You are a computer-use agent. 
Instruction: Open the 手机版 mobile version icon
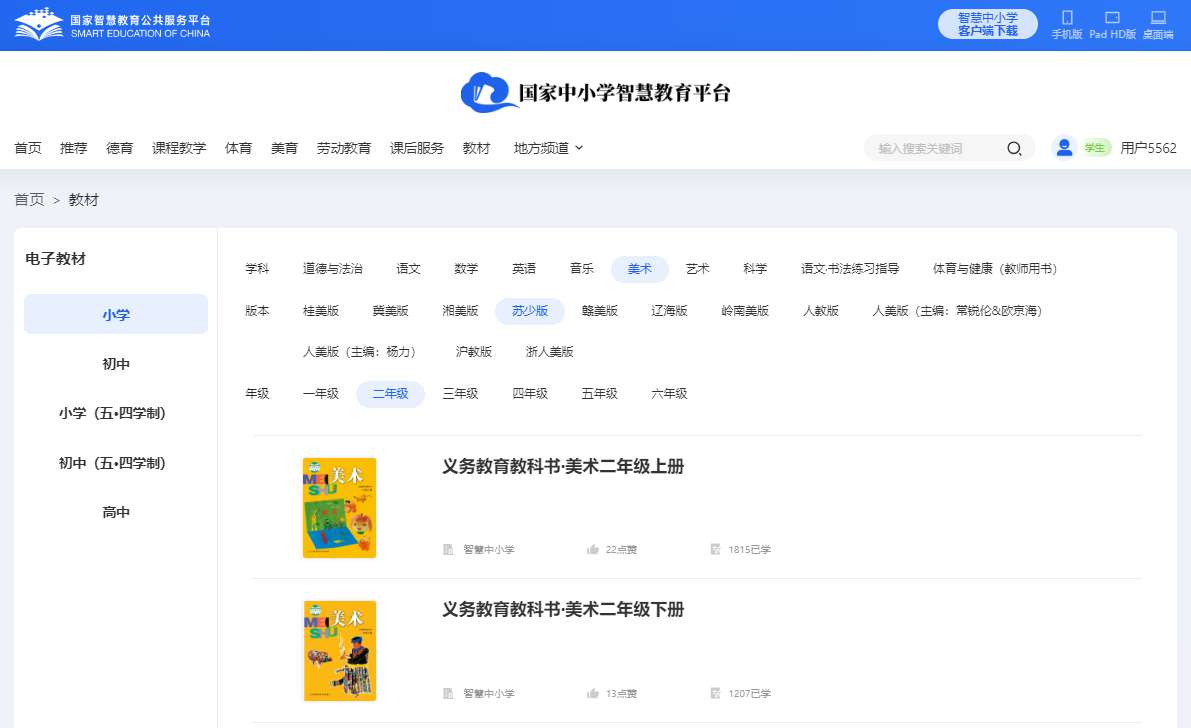1066,25
